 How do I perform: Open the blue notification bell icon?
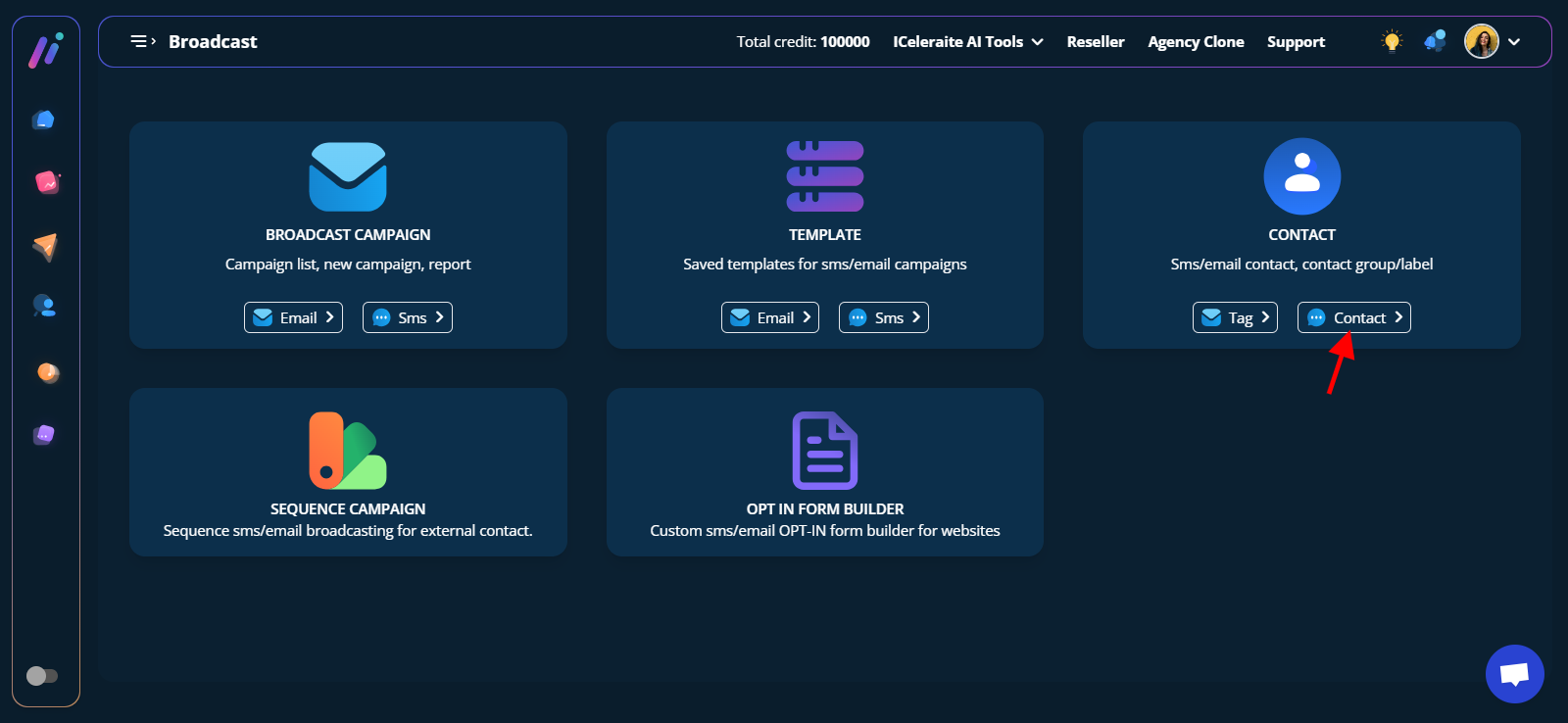tap(1435, 41)
